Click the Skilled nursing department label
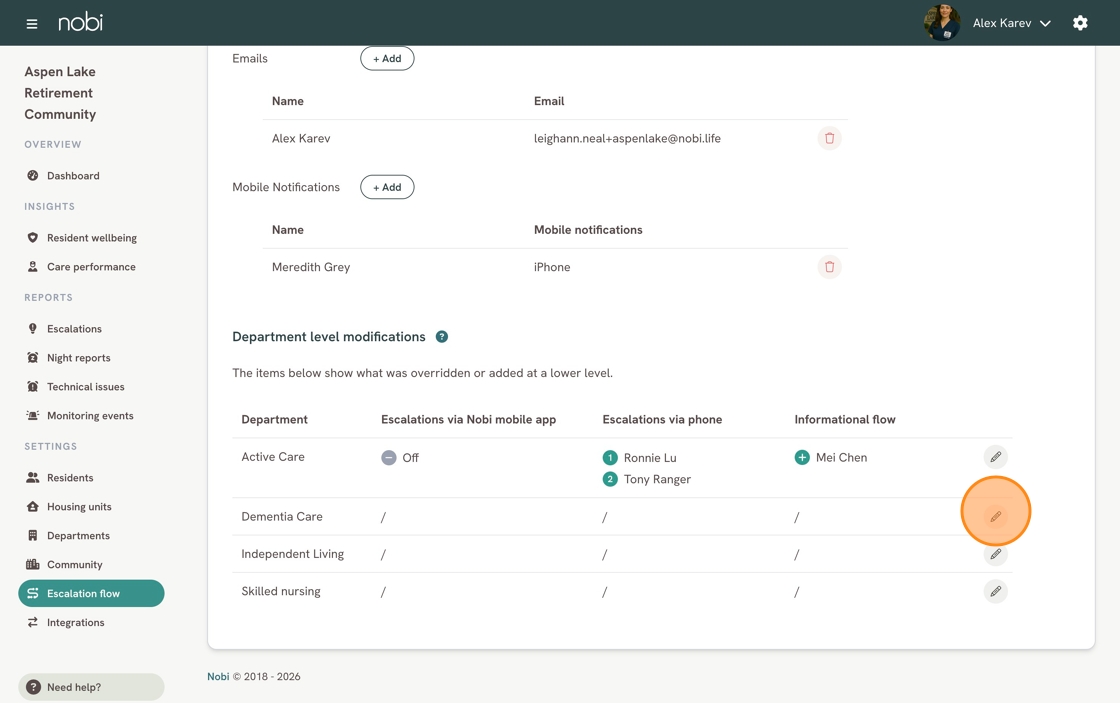The width and height of the screenshot is (1120, 703). [x=281, y=592]
